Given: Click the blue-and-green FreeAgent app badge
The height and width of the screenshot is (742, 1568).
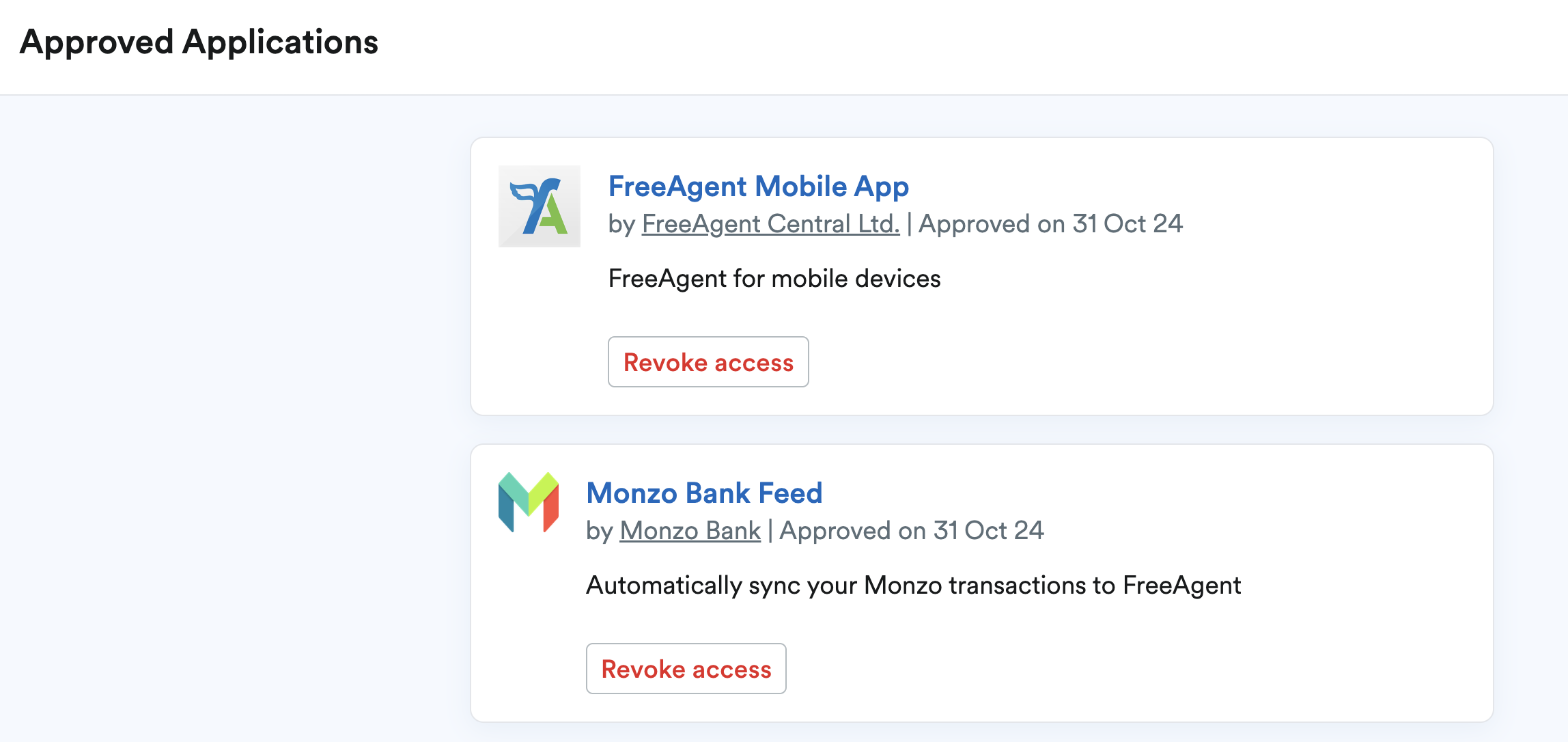Looking at the screenshot, I should (538, 206).
